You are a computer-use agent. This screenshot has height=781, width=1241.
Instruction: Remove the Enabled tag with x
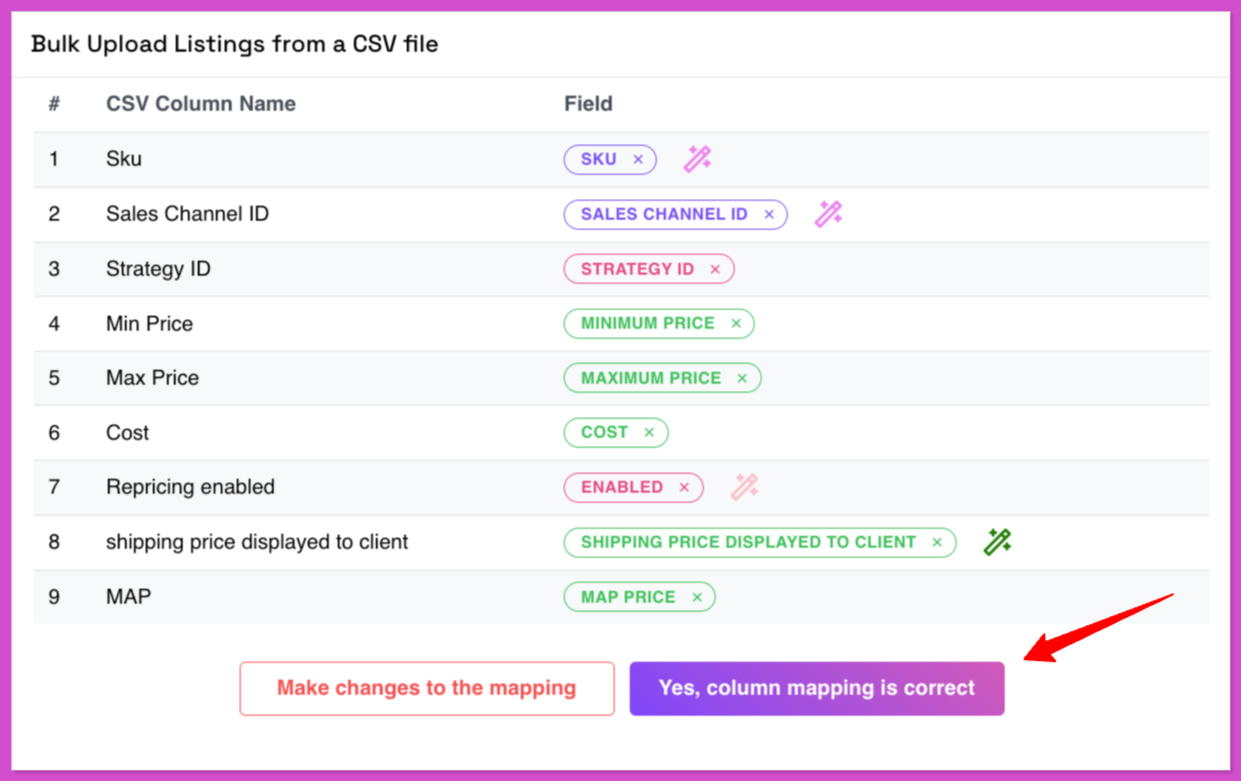point(684,487)
